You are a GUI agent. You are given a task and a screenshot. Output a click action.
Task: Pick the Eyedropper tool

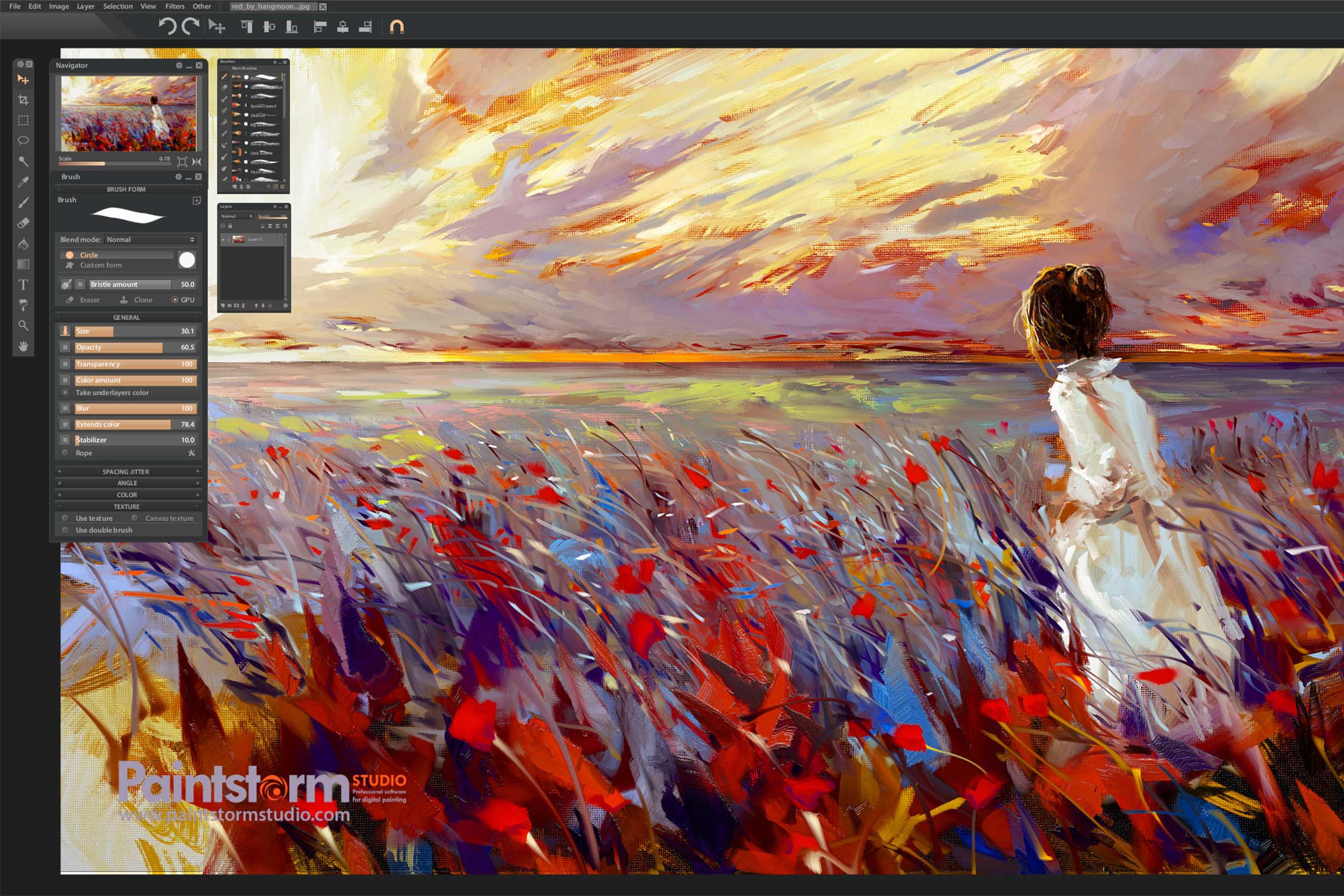(23, 182)
